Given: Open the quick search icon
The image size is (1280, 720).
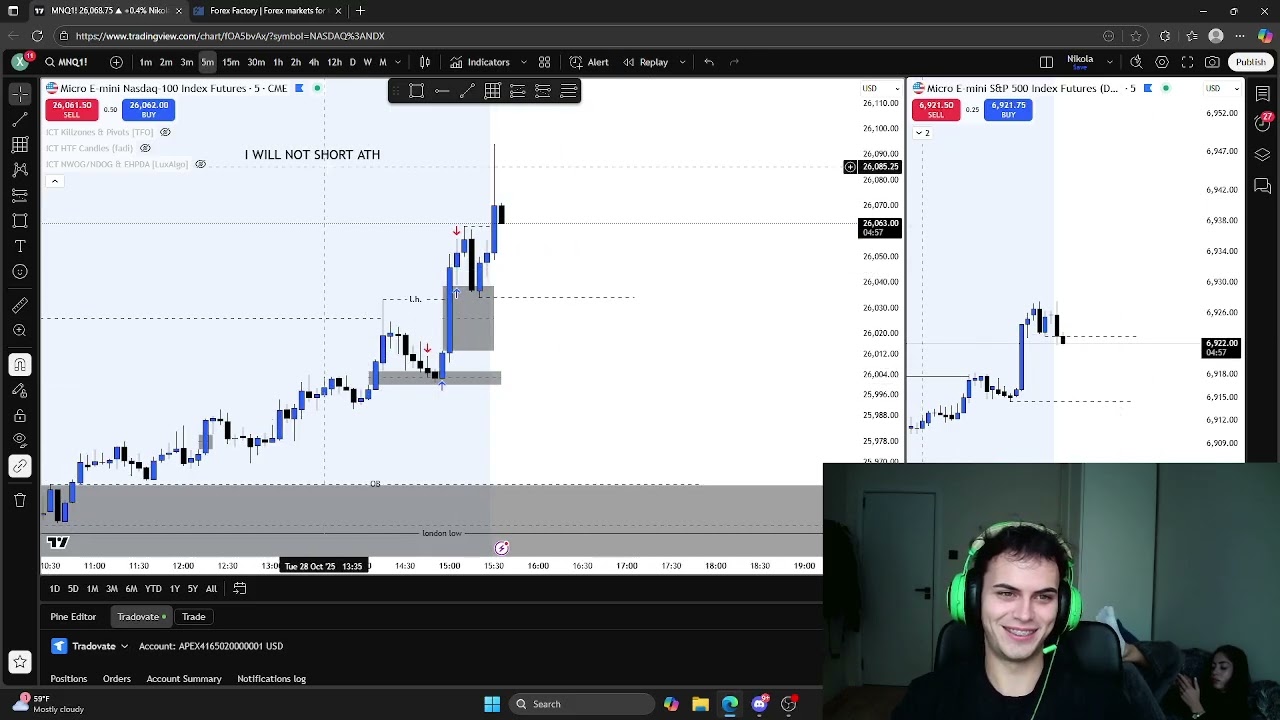Looking at the screenshot, I should (x=1136, y=62).
